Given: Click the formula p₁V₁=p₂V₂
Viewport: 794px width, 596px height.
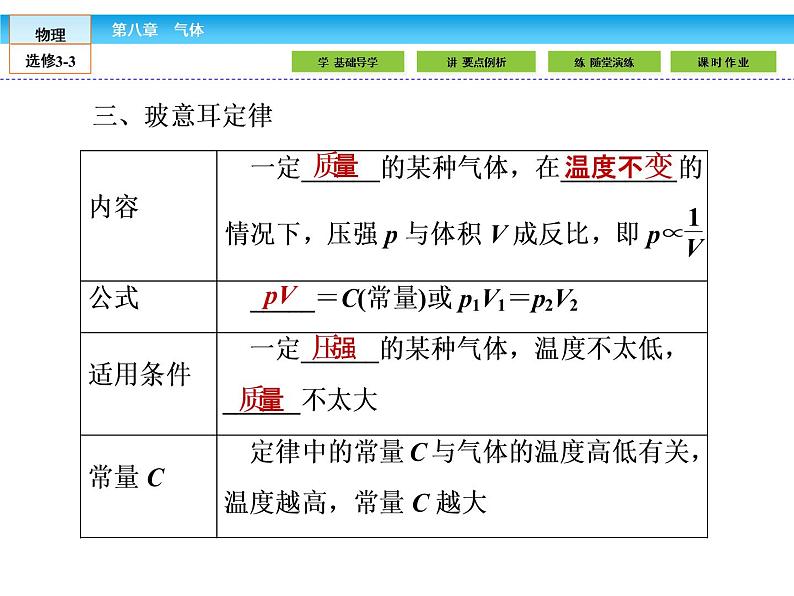Looking at the screenshot, I should 518,299.
